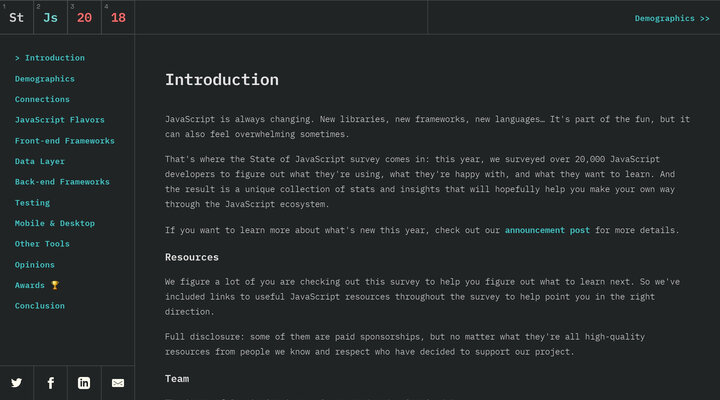720x400 pixels.
Task: Go to next page Demographics >>
Action: pyautogui.click(x=672, y=18)
